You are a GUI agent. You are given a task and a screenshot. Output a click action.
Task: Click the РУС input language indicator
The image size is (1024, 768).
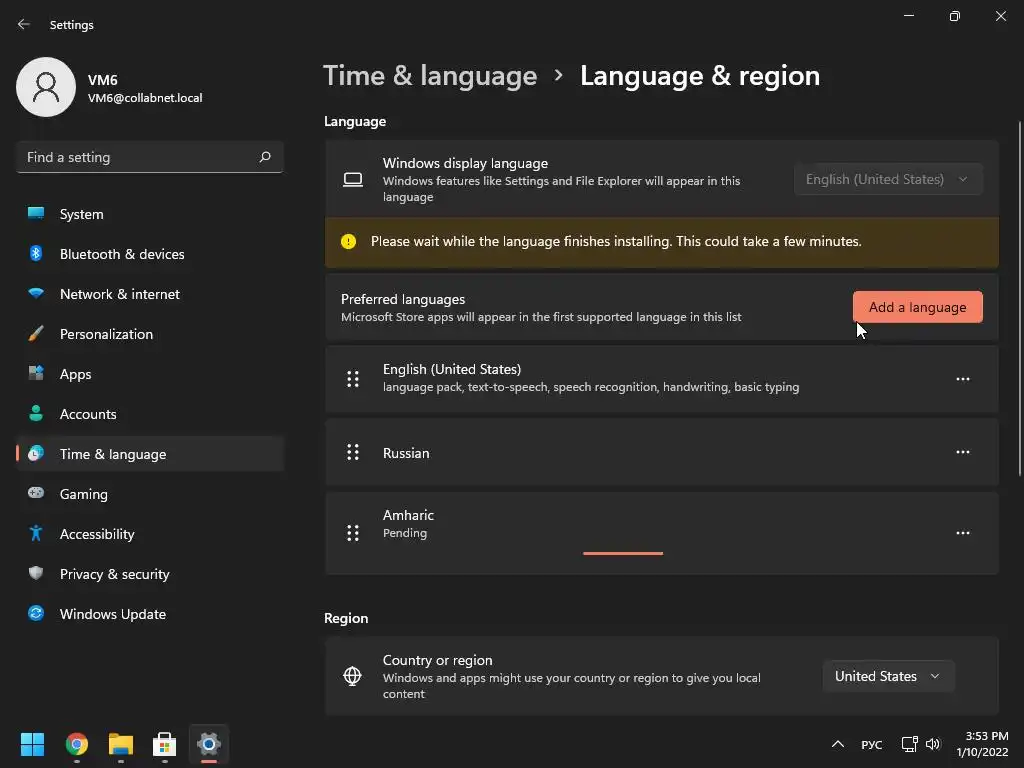click(x=871, y=744)
